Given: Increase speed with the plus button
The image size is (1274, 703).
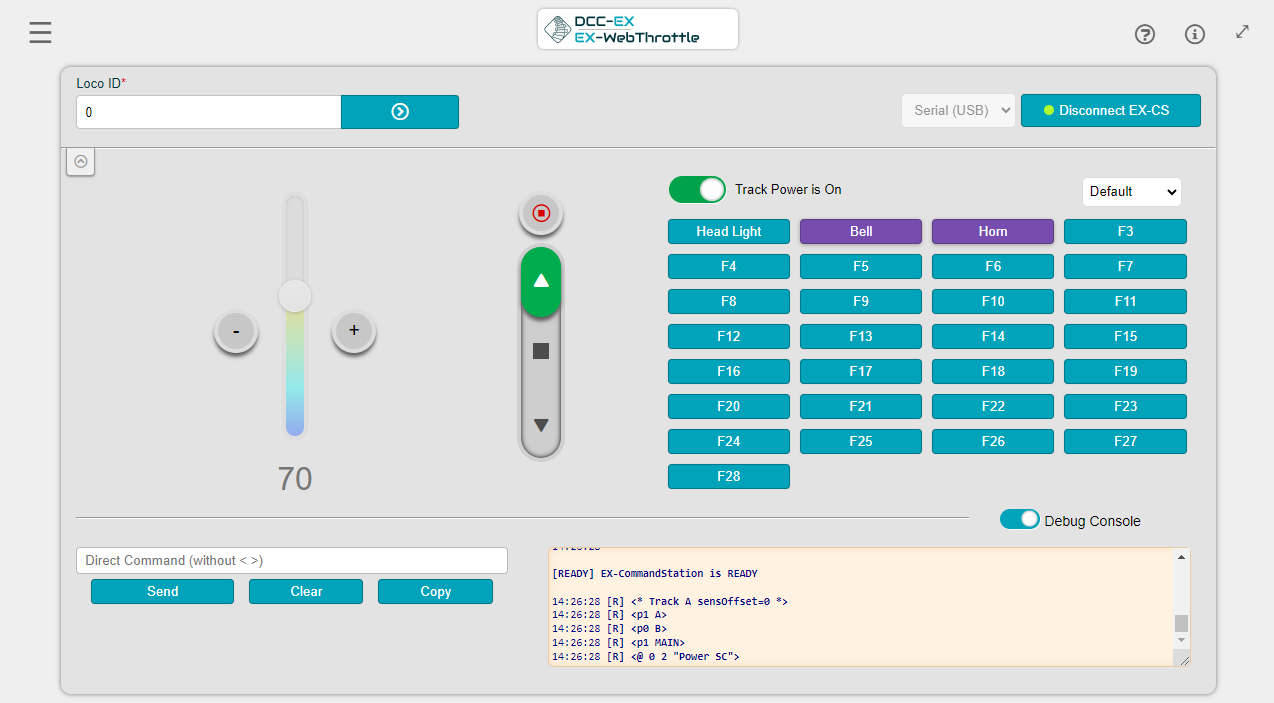Looking at the screenshot, I should point(354,330).
